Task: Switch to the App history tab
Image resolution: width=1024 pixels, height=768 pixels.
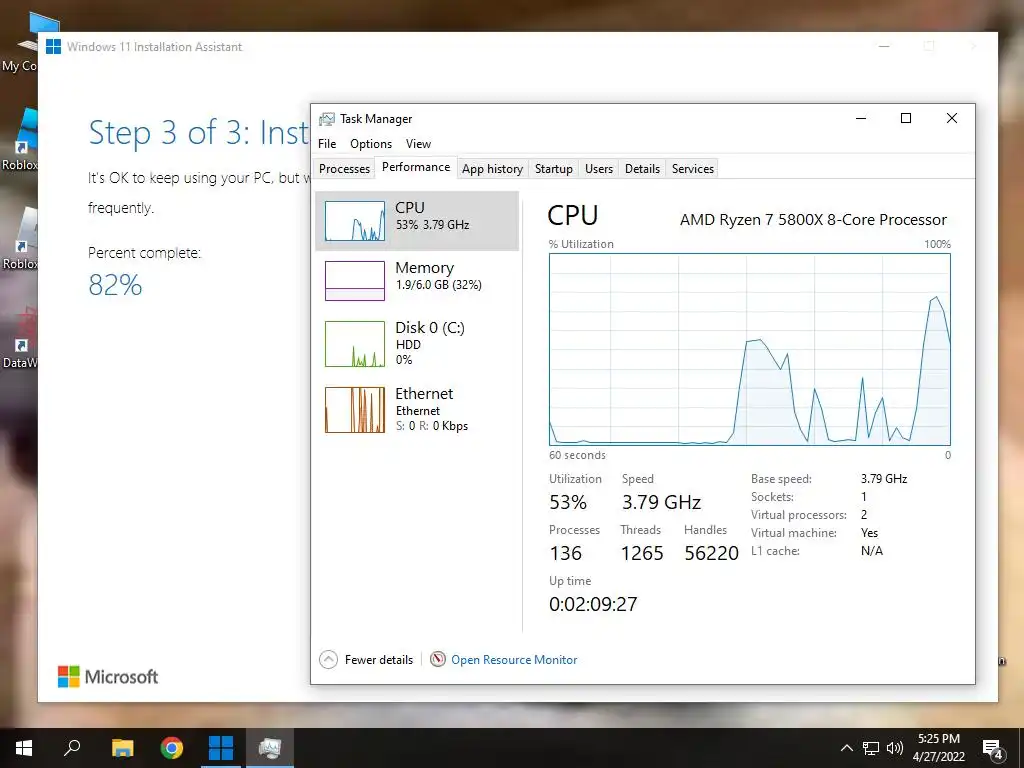Action: point(492,168)
